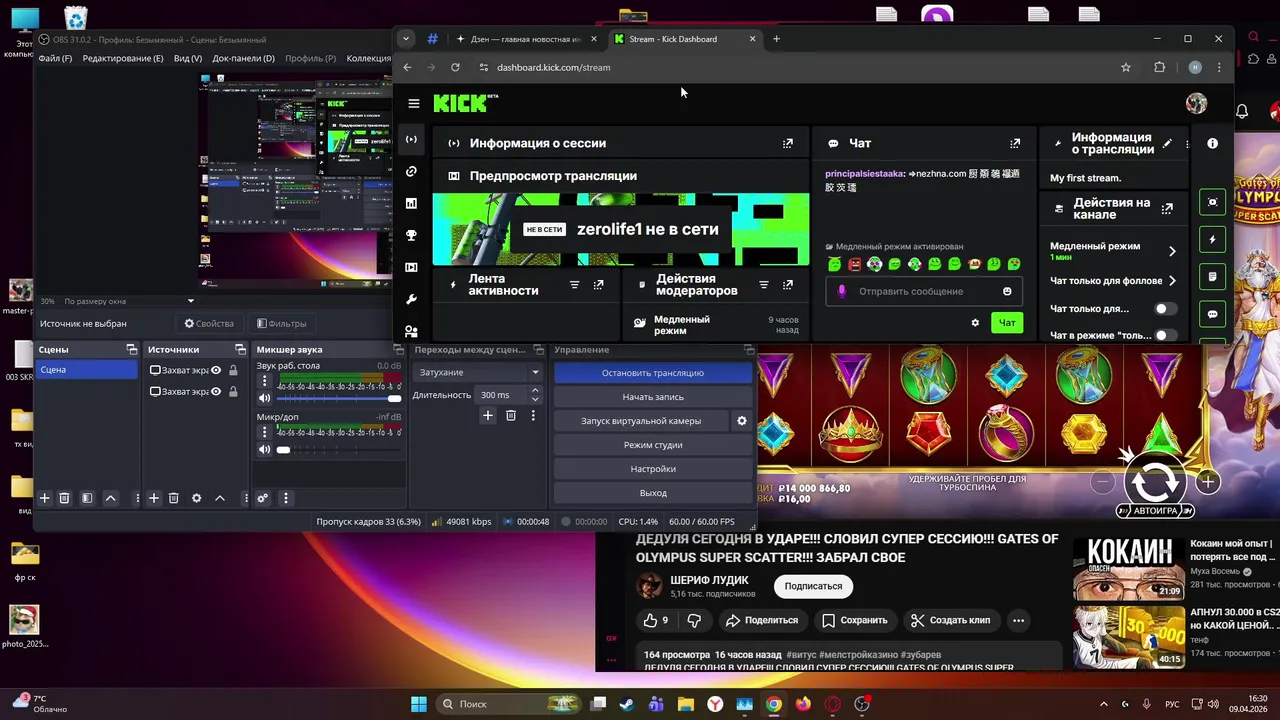Expand the Медленный режим setting

1172,251
